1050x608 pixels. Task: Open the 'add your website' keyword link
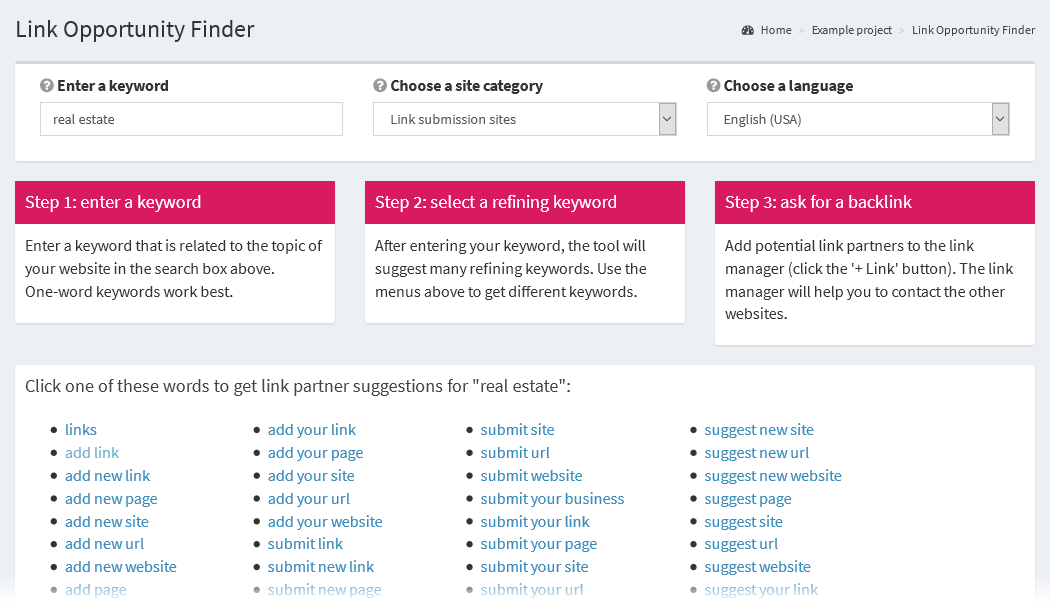tap(324, 521)
